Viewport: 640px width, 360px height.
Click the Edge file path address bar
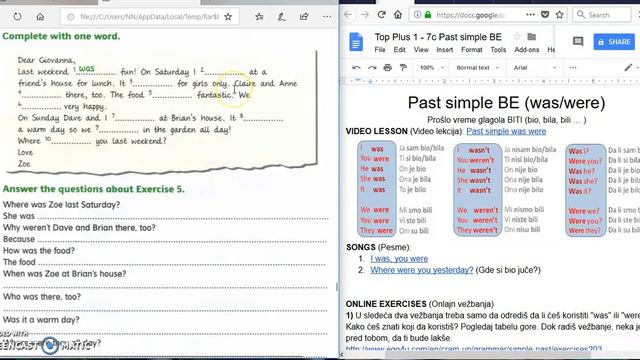[x=149, y=17]
